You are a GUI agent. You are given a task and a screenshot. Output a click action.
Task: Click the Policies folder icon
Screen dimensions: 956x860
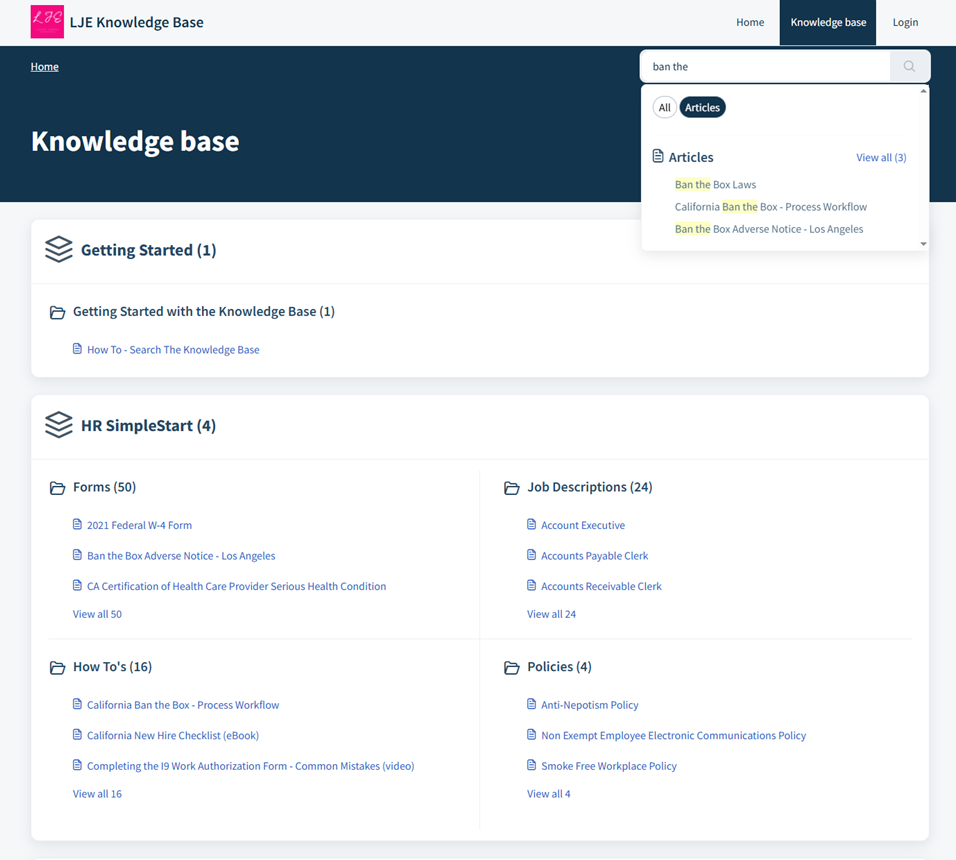pyautogui.click(x=512, y=667)
